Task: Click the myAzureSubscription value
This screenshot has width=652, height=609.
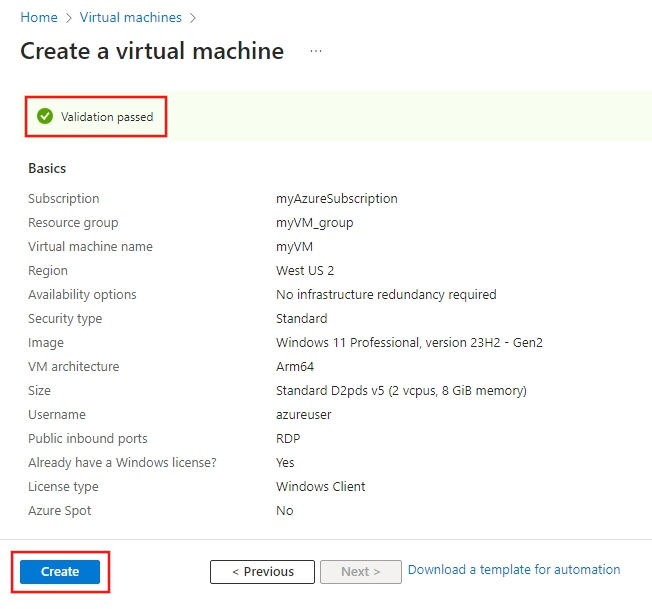Action: 336,199
